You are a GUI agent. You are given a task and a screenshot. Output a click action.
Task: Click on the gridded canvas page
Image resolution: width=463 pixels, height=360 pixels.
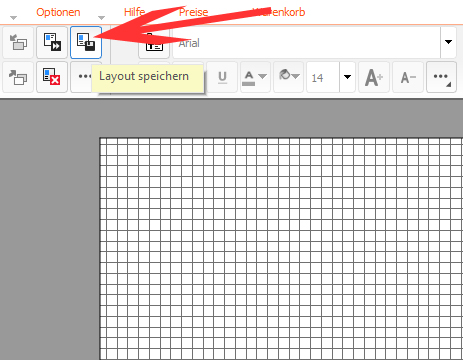(x=281, y=248)
